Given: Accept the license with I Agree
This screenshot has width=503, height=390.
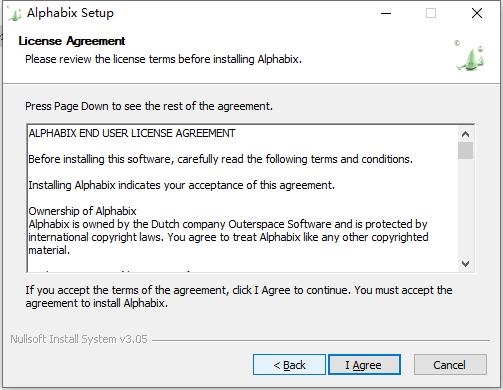Looking at the screenshot, I should [x=364, y=365].
